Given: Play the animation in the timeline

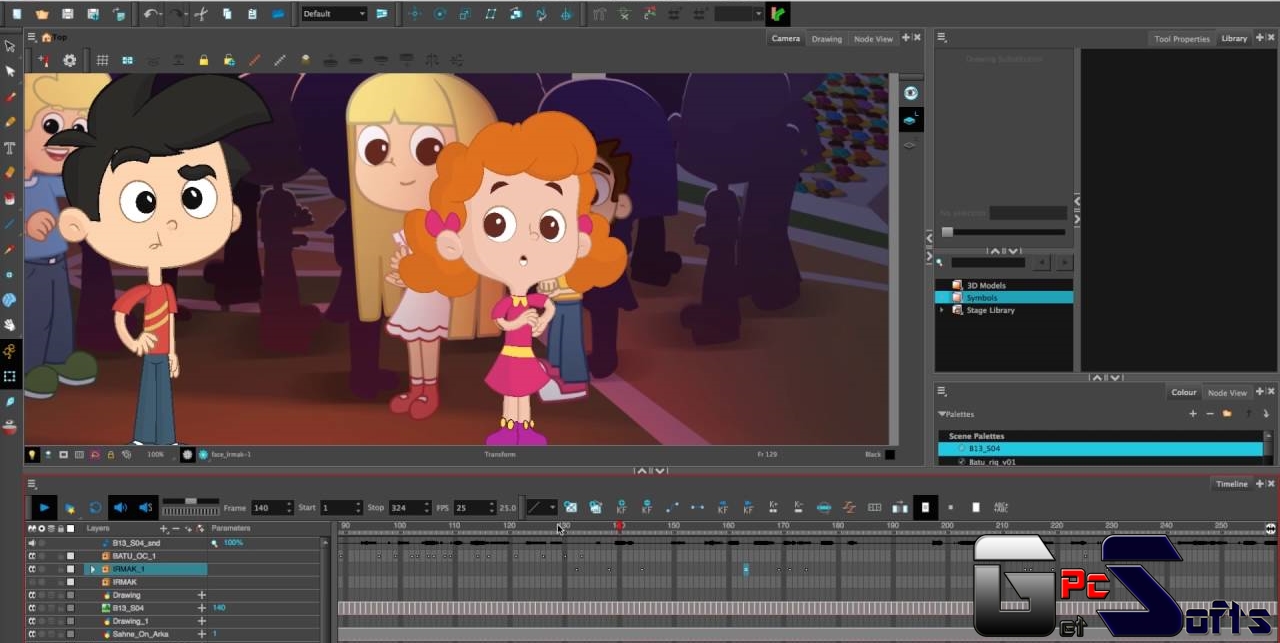Looking at the screenshot, I should [x=44, y=508].
